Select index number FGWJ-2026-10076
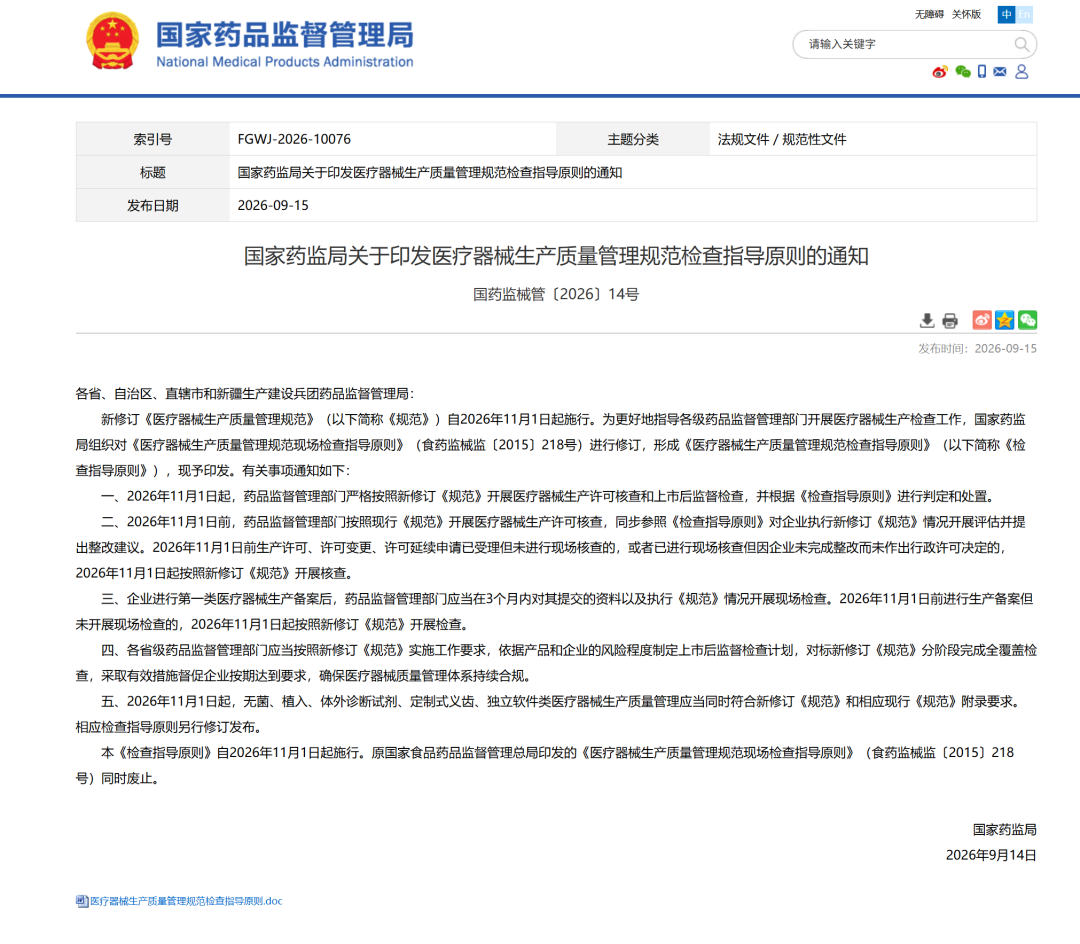Viewport: 1080px width, 944px height. coord(294,140)
